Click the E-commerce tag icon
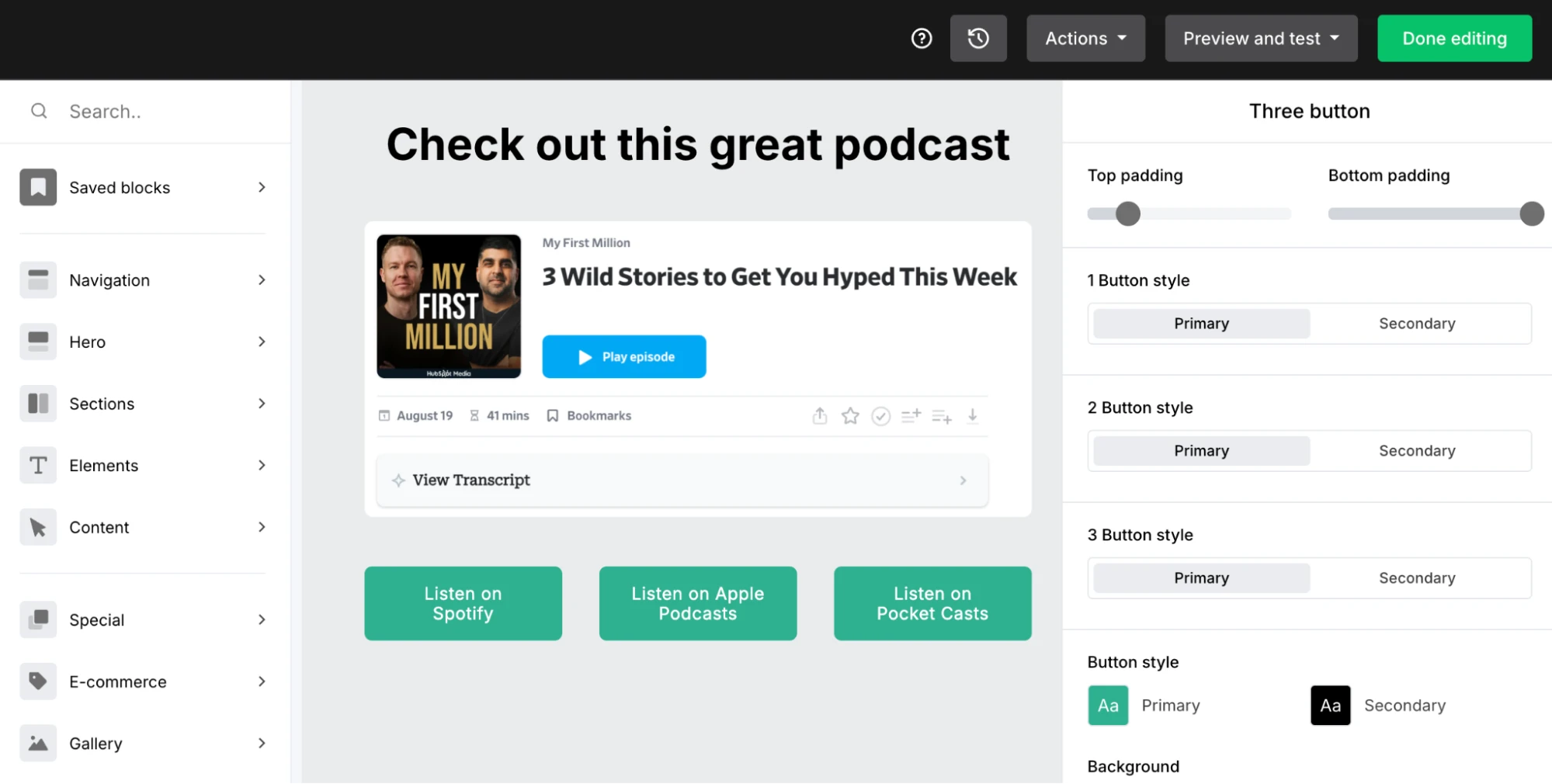Screen dimensions: 1552x784 (x=38, y=682)
